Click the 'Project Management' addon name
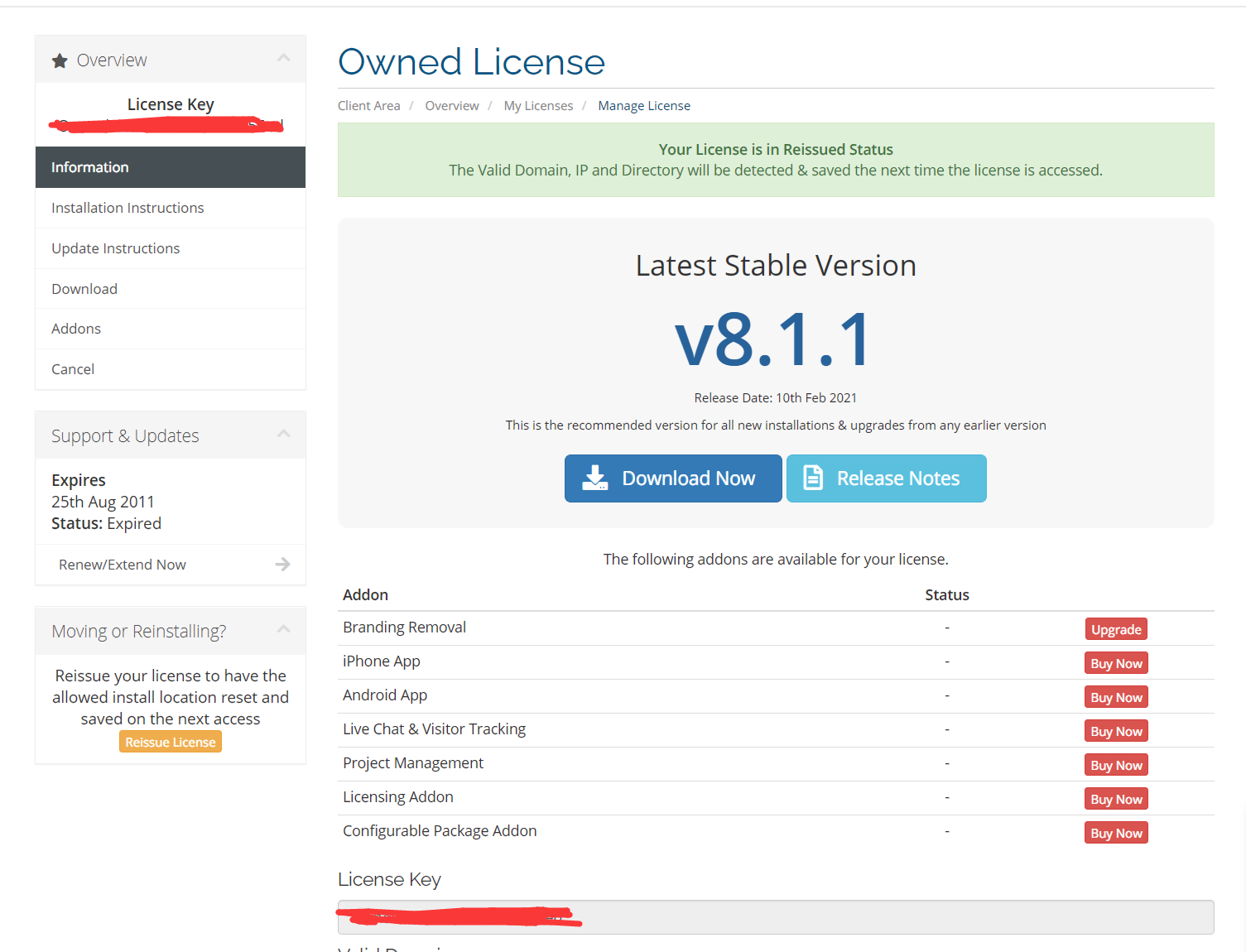 413,763
